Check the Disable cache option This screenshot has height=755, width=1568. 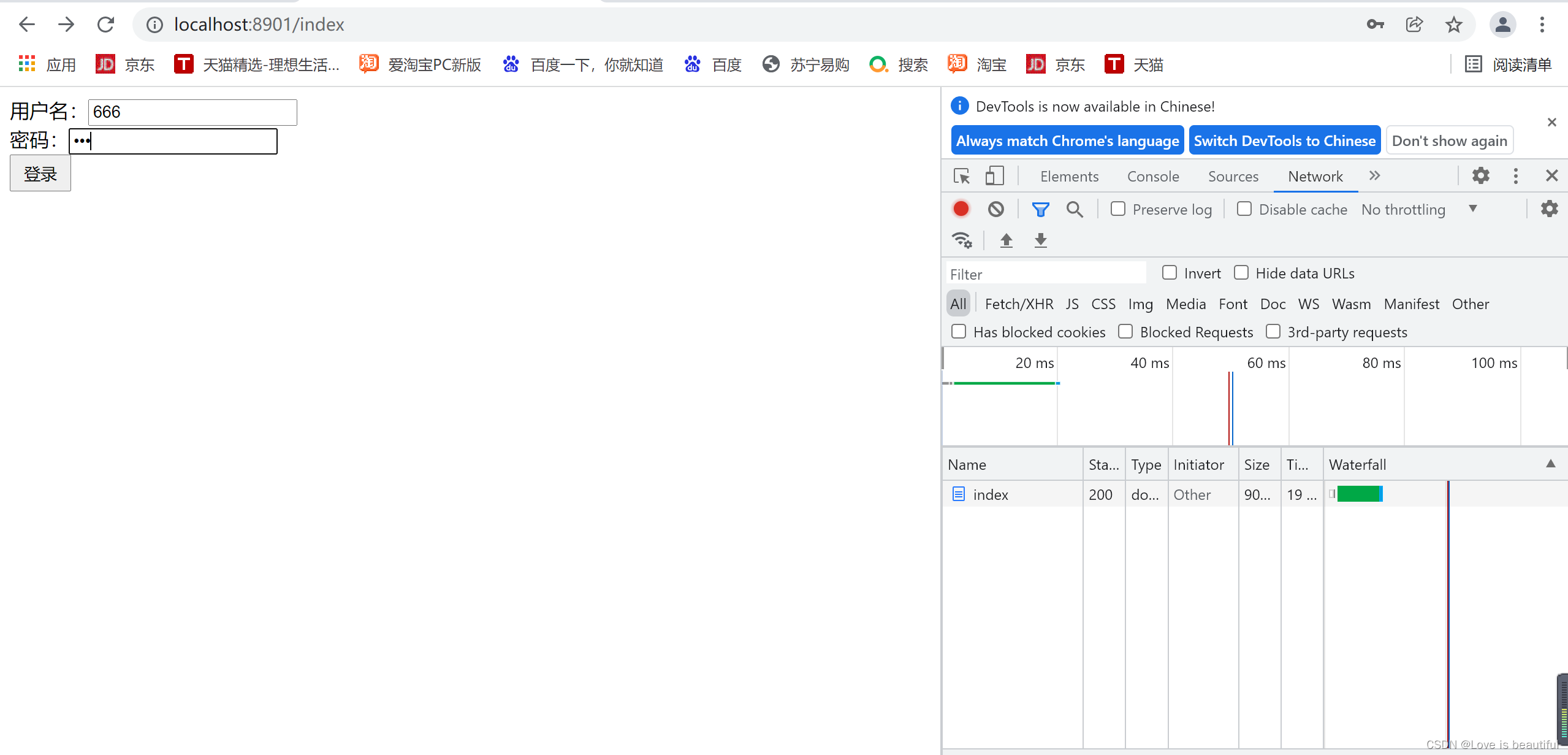click(1244, 209)
